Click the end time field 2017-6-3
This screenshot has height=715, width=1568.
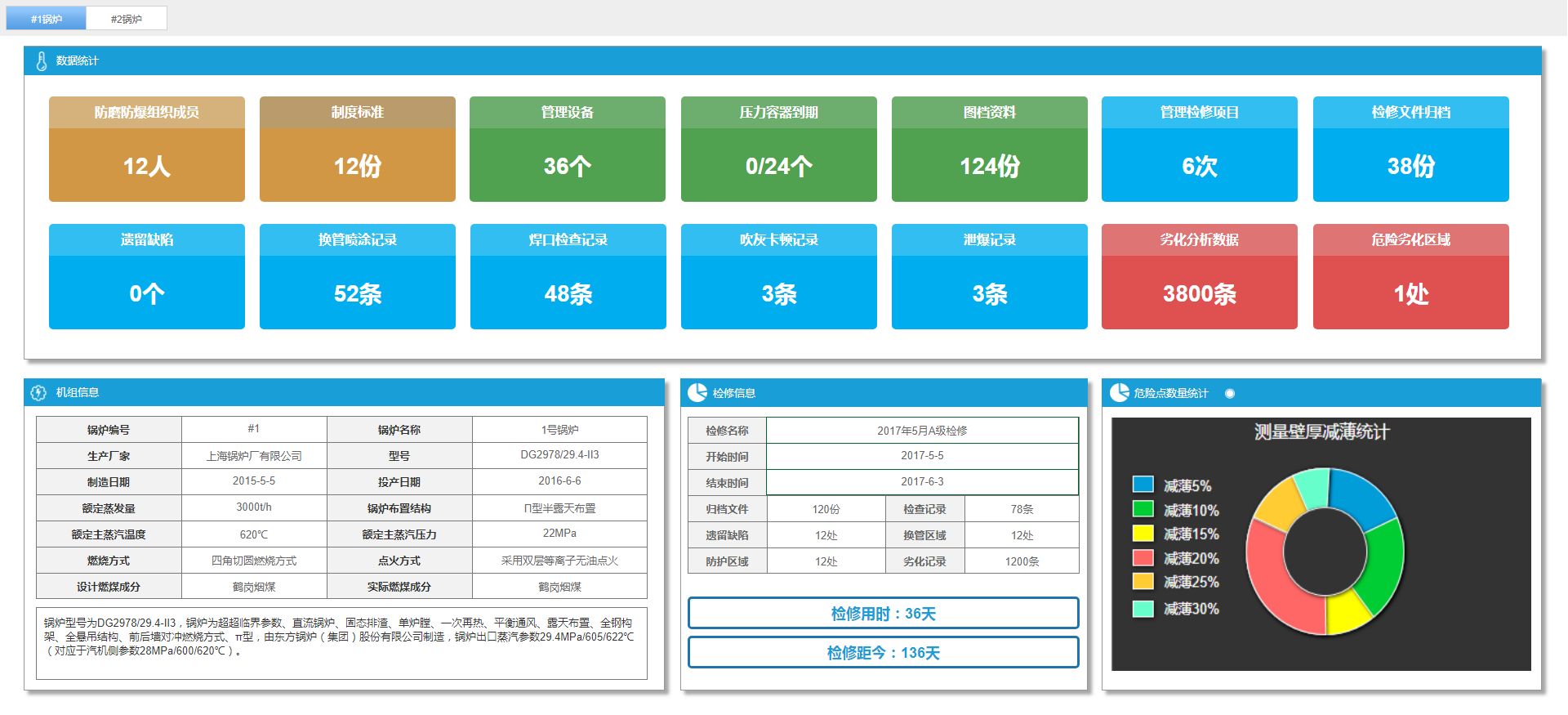(x=922, y=482)
